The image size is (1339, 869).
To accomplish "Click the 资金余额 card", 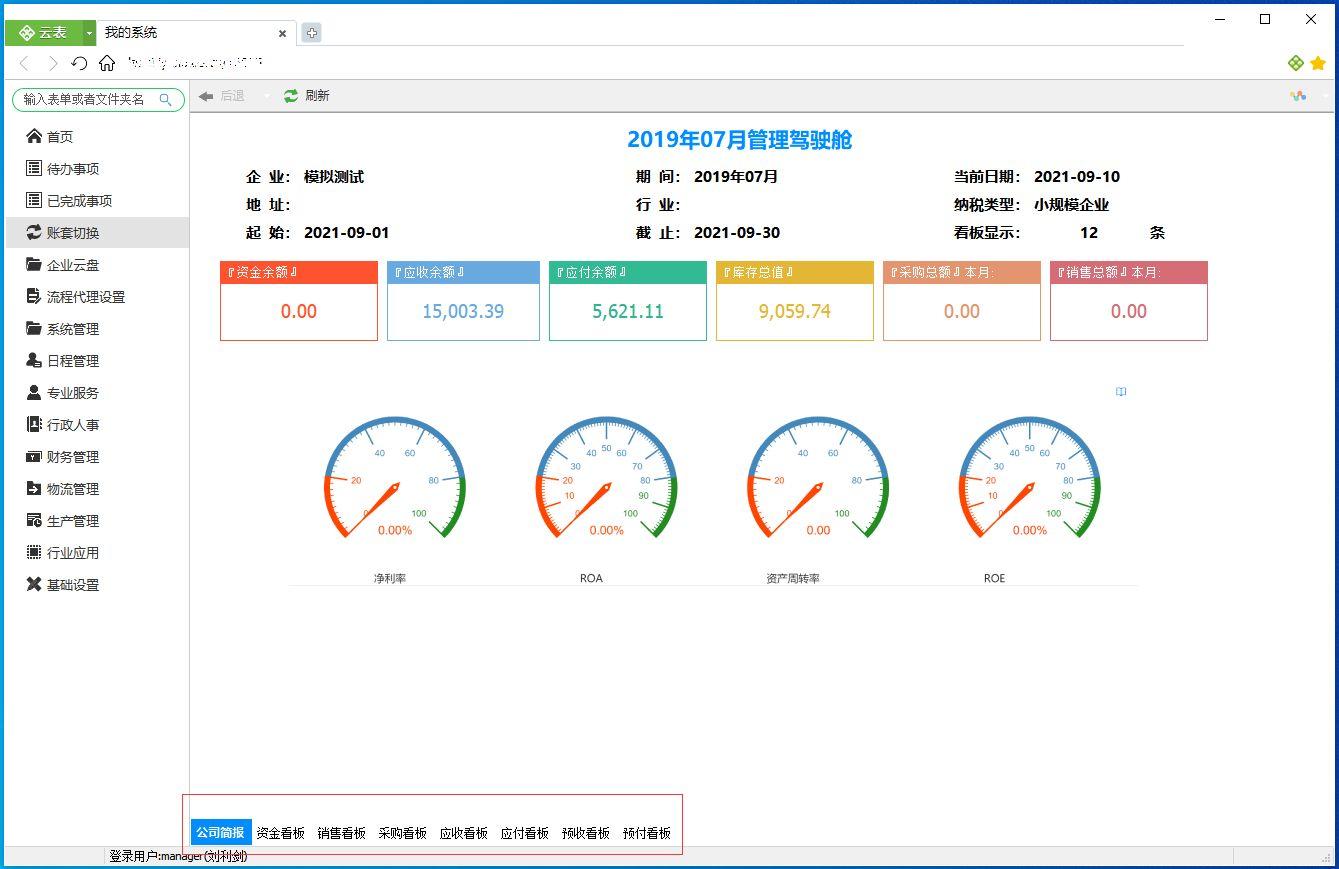I will [299, 301].
